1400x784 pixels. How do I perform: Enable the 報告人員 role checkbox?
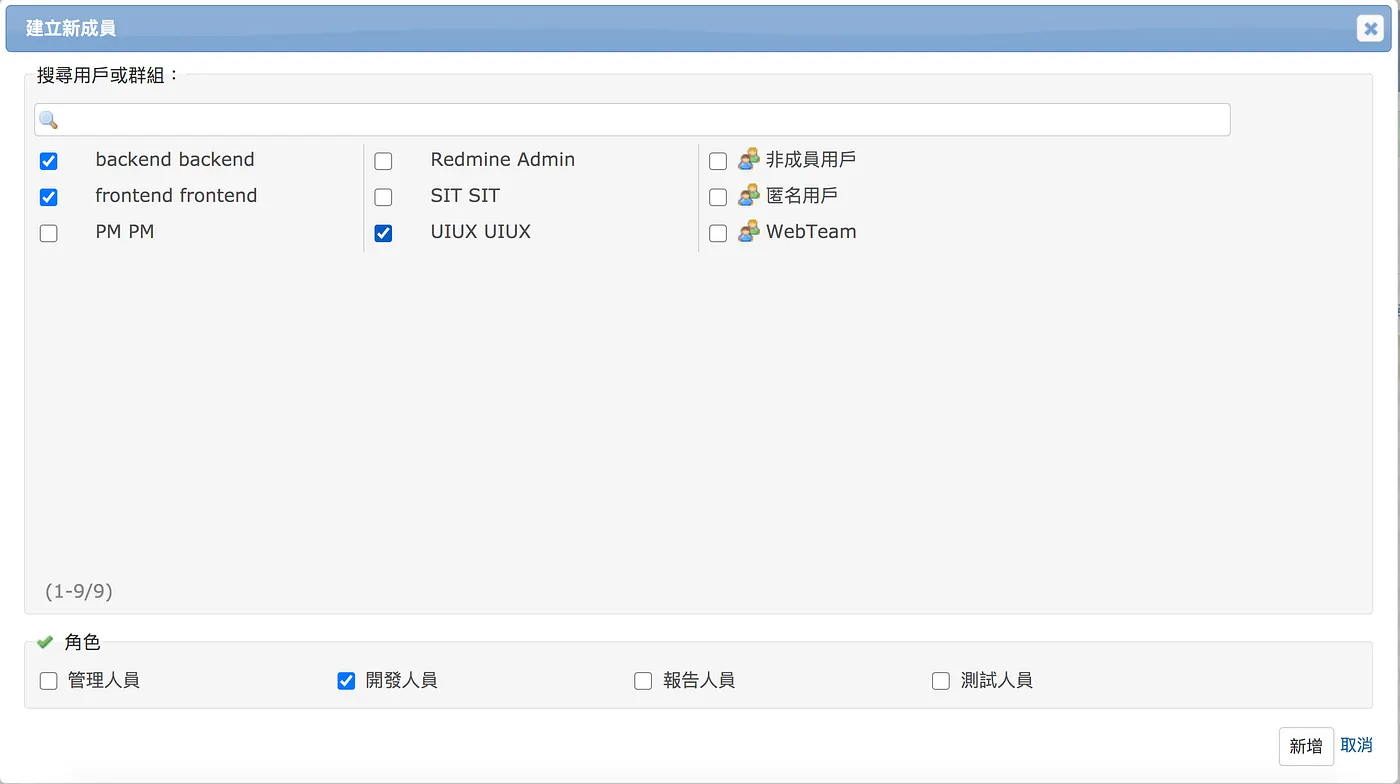pos(643,681)
